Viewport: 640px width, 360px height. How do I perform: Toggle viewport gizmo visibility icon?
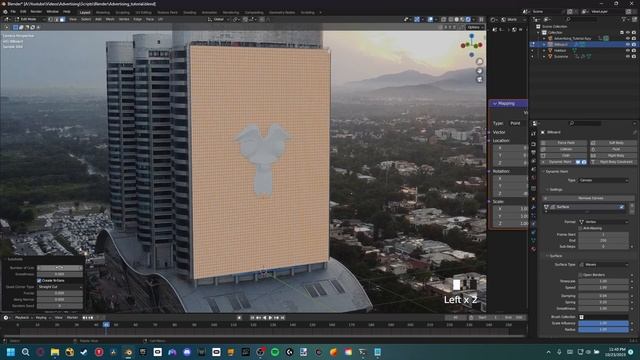(417, 19)
